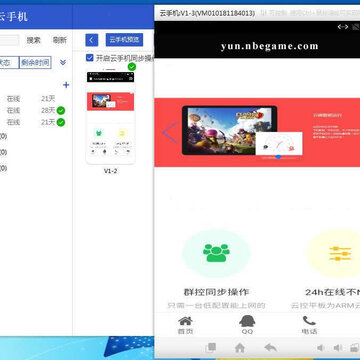The width and height of the screenshot is (360, 360).
Task: Click the blue back arrow button
Action: (92, 40)
